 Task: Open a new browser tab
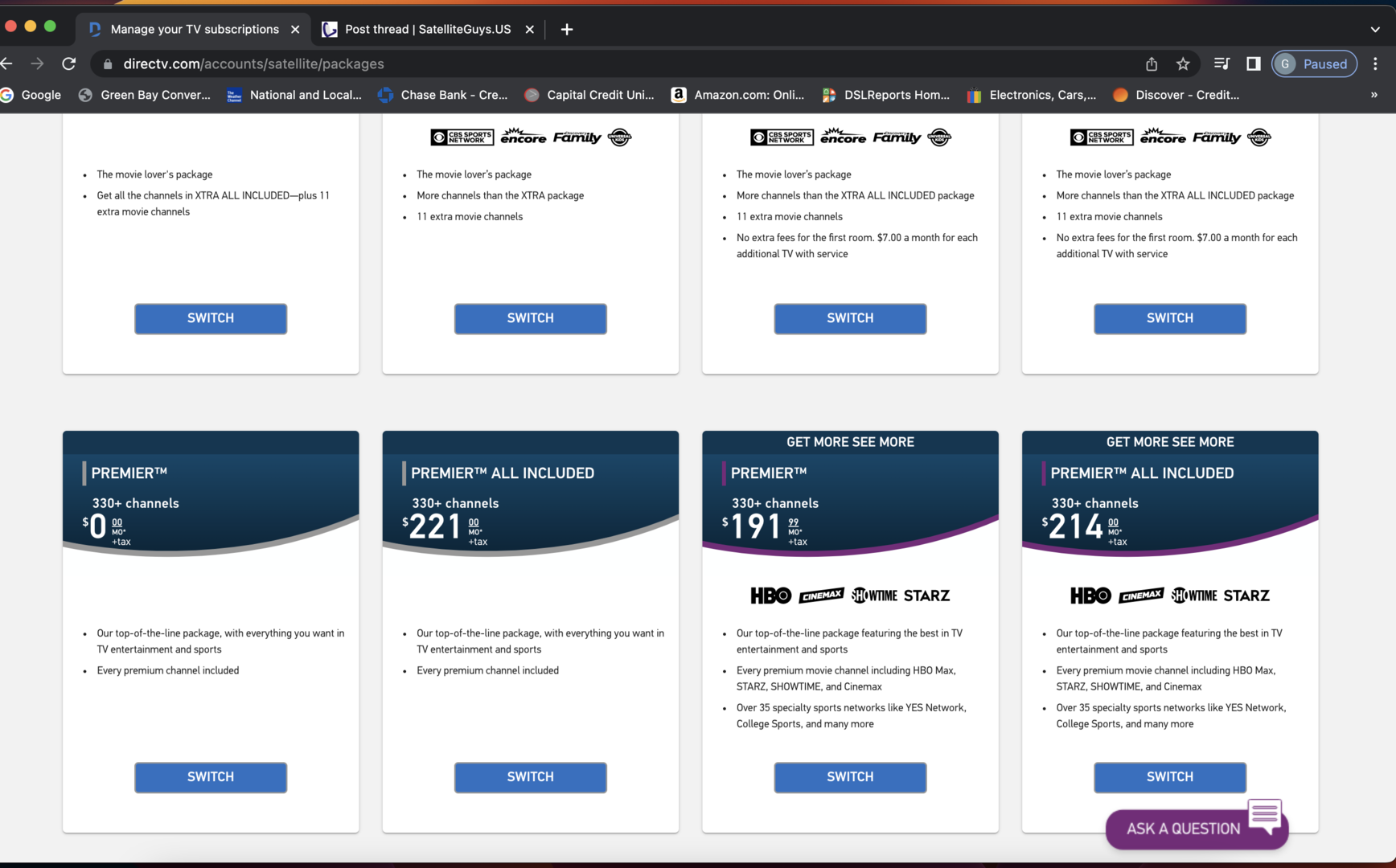click(x=567, y=29)
